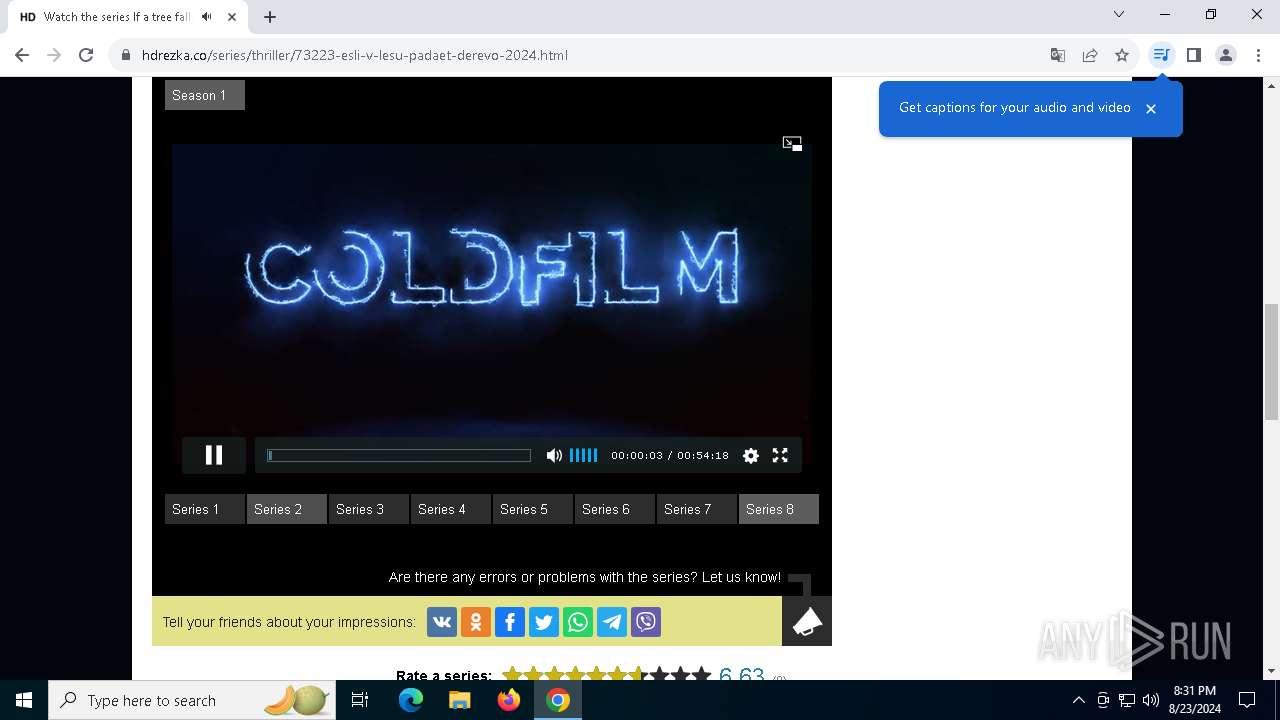The height and width of the screenshot is (720, 1280).
Task: Click the picture-in-picture icon on video
Action: coord(792,144)
